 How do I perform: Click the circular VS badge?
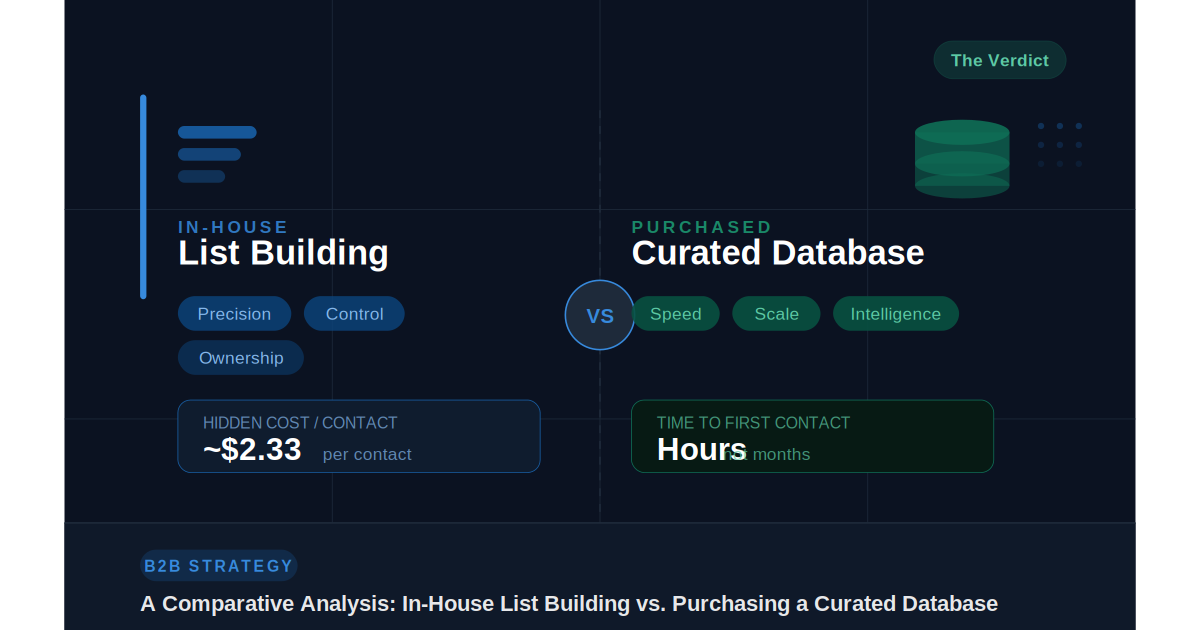[600, 315]
